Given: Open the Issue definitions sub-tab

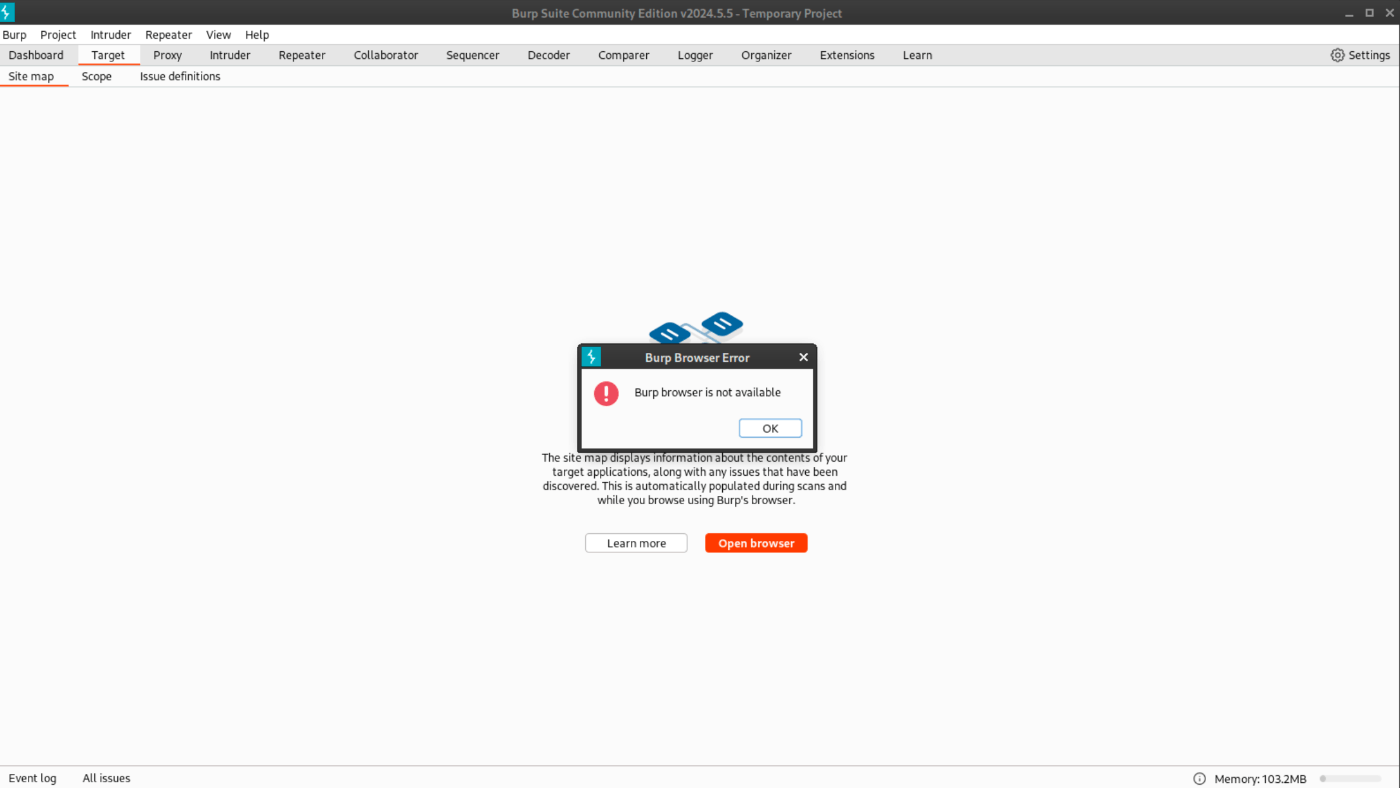Looking at the screenshot, I should 180,76.
